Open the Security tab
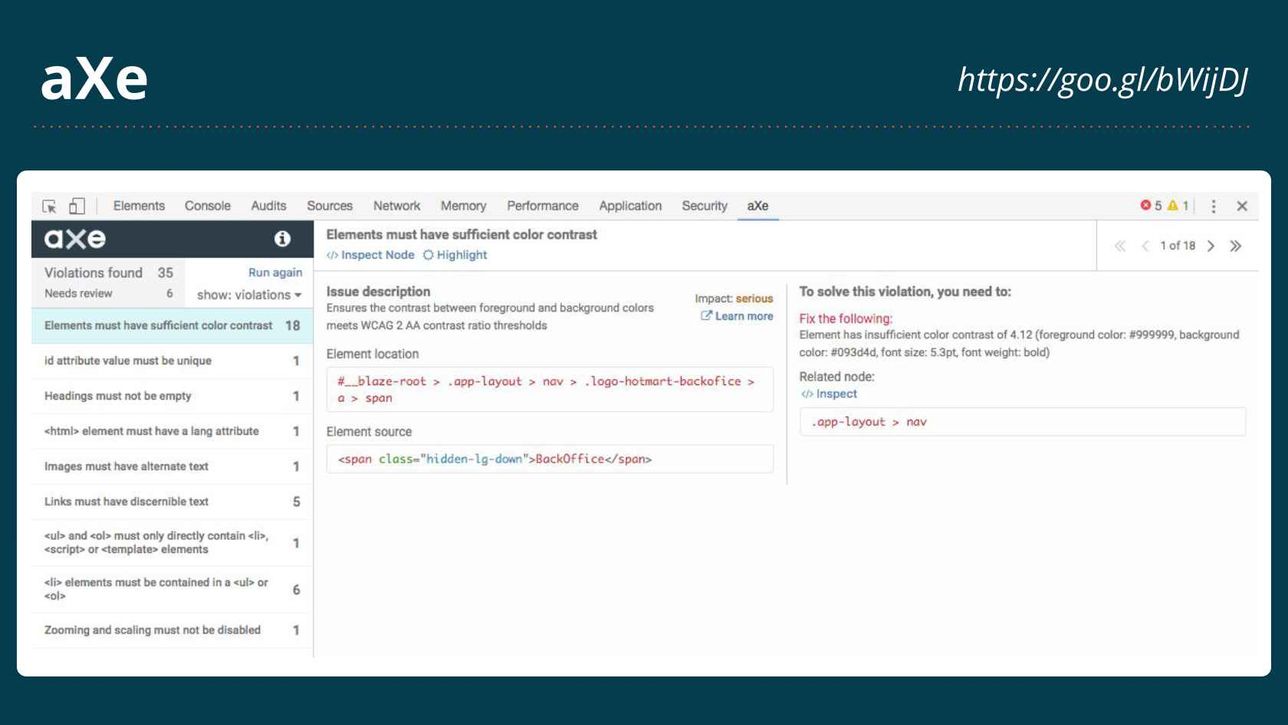The height and width of the screenshot is (725, 1288). pyautogui.click(x=705, y=206)
